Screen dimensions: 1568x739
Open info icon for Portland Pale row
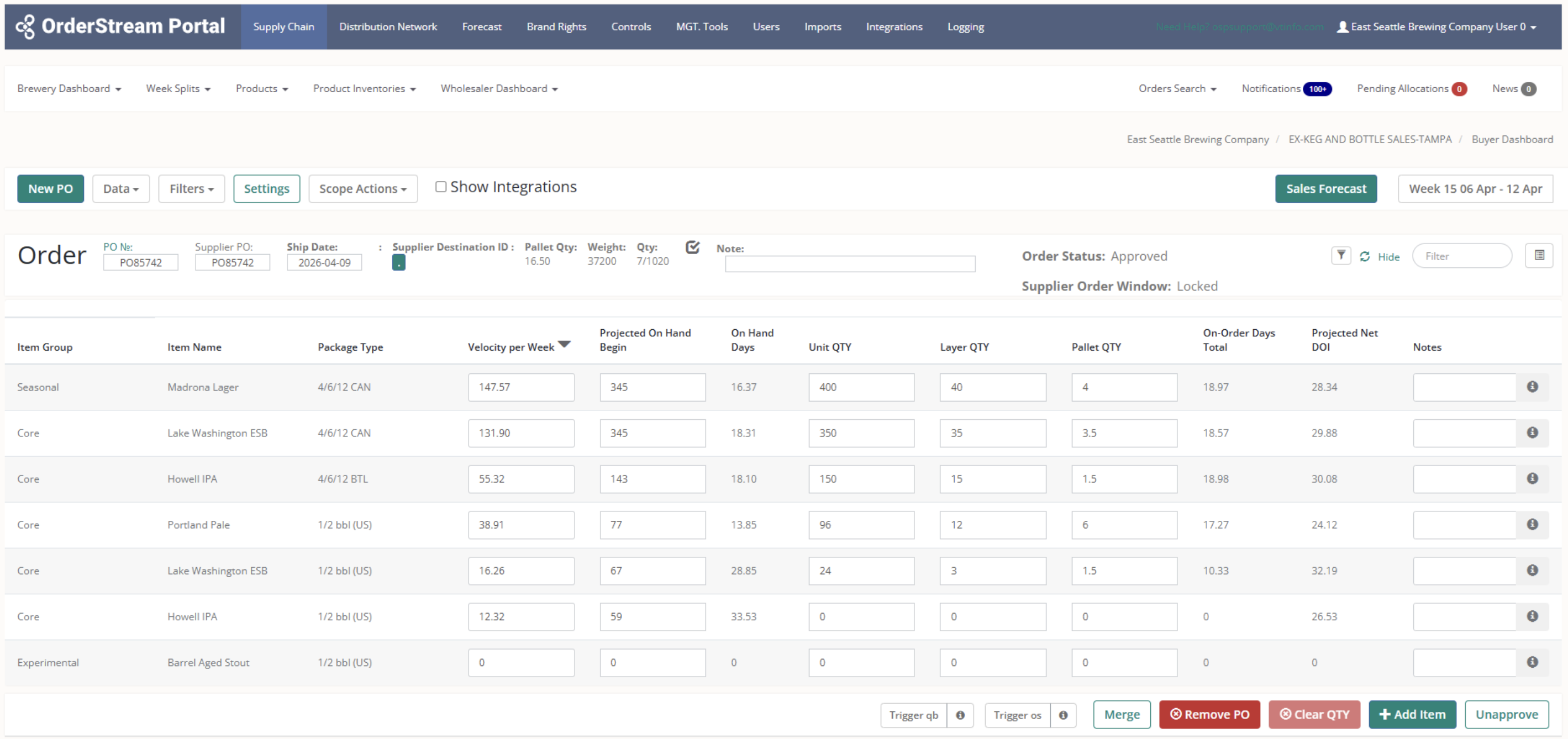(1532, 524)
